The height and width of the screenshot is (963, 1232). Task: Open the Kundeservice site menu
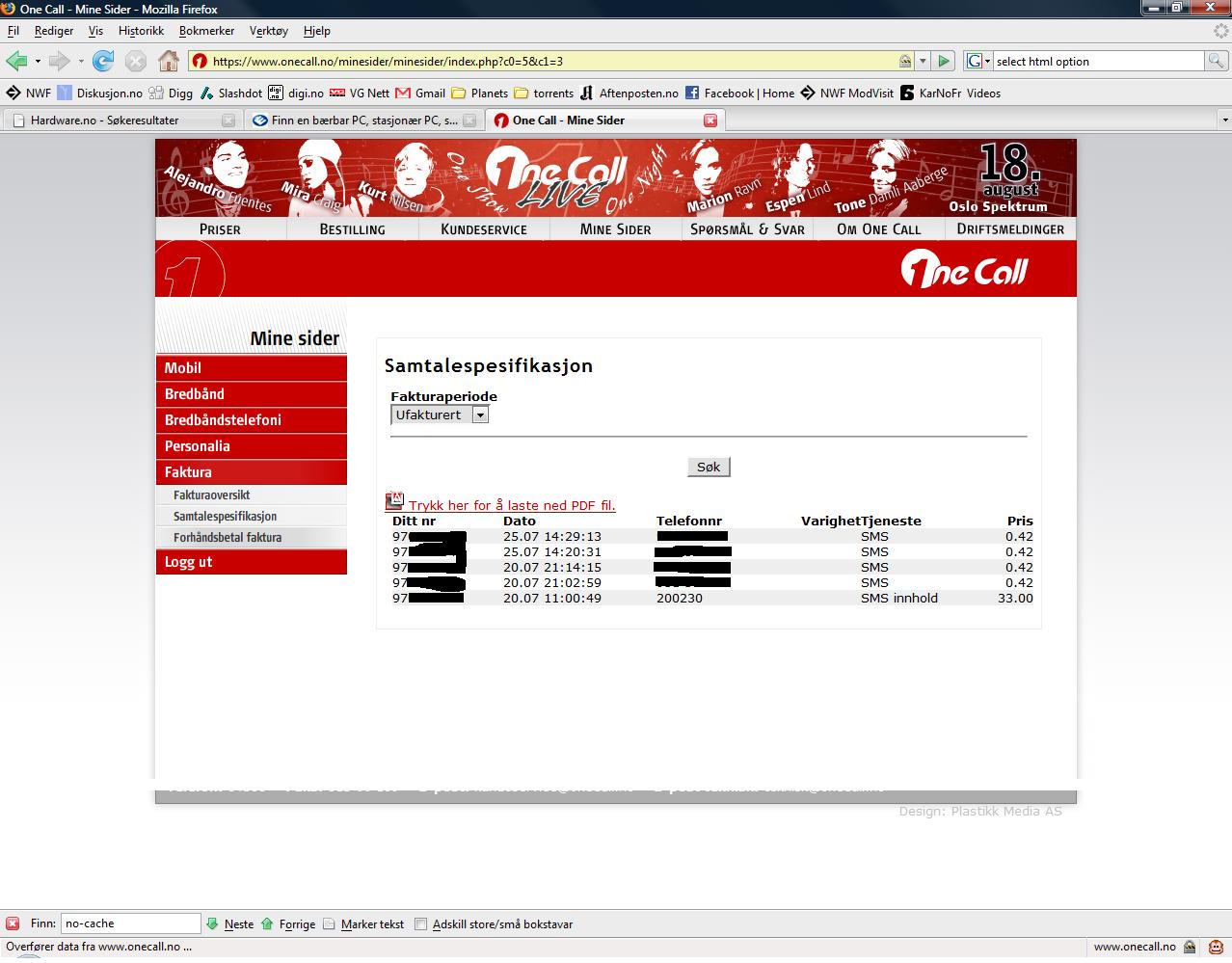(x=484, y=229)
